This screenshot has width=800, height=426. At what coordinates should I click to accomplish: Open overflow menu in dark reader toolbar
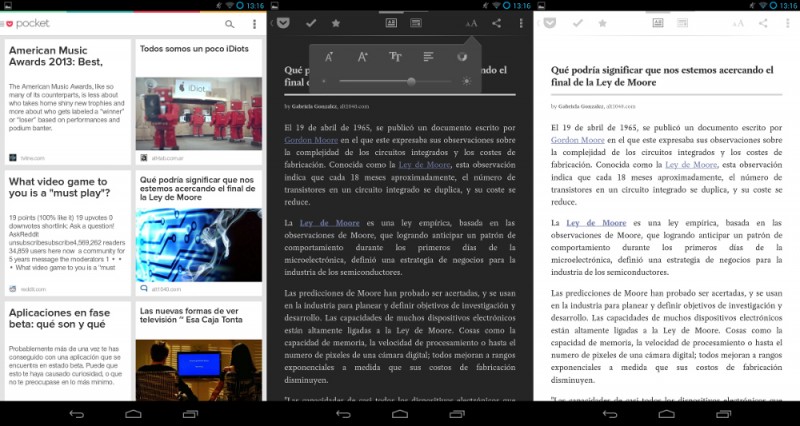[x=521, y=23]
